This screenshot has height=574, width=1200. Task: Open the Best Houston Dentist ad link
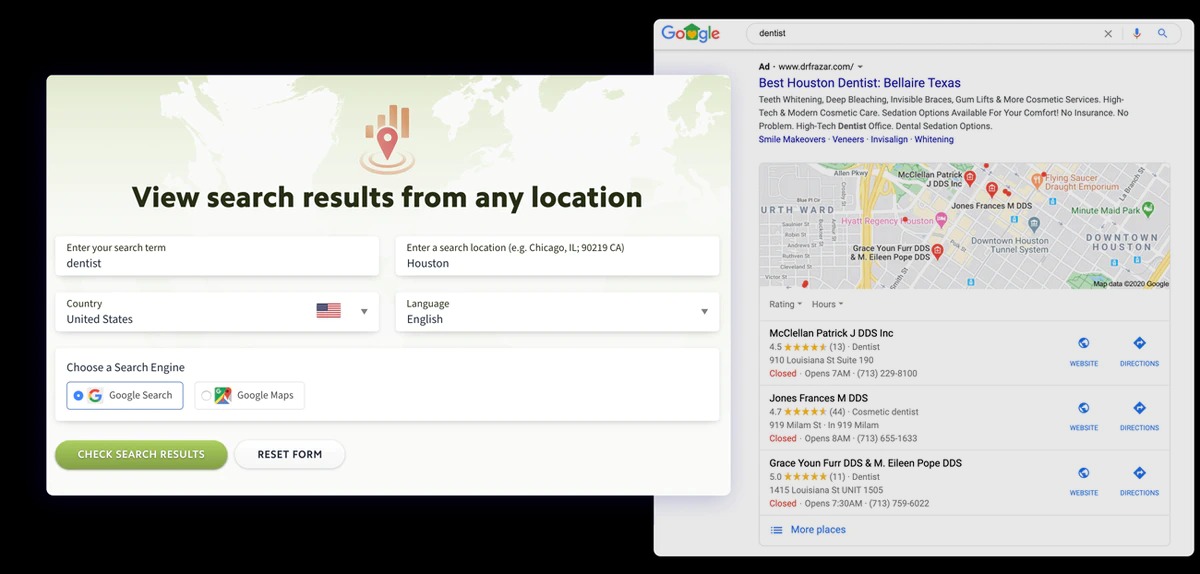pos(860,84)
